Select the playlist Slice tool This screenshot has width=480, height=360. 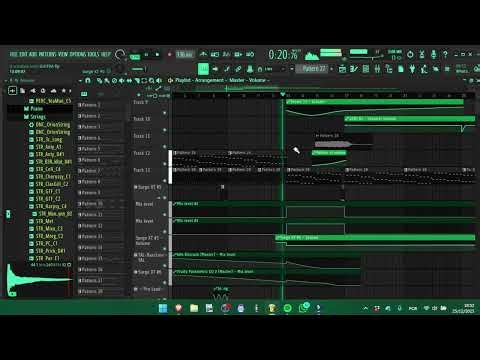click(137, 81)
